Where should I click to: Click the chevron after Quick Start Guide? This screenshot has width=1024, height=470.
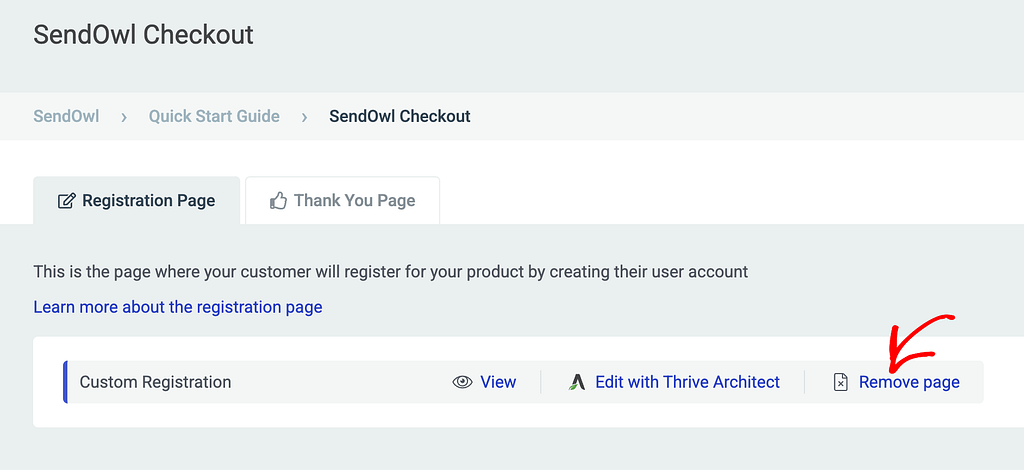pyautogui.click(x=304, y=118)
